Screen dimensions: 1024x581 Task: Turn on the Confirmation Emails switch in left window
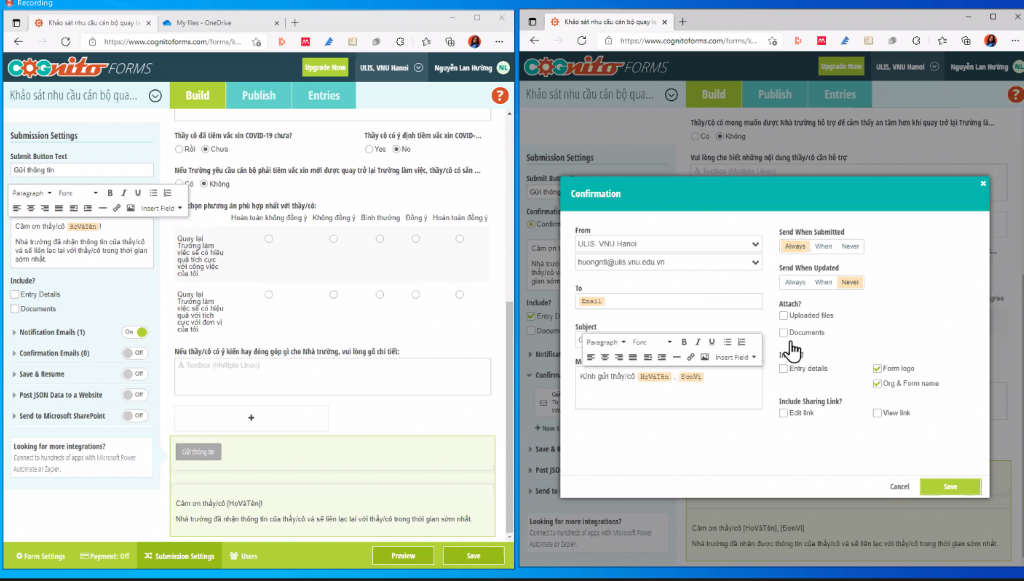[x=135, y=353]
